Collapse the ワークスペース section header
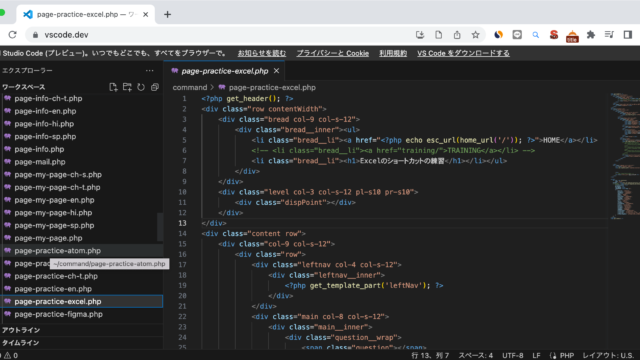Image resolution: width=640 pixels, height=360 pixels. click(x=23, y=87)
